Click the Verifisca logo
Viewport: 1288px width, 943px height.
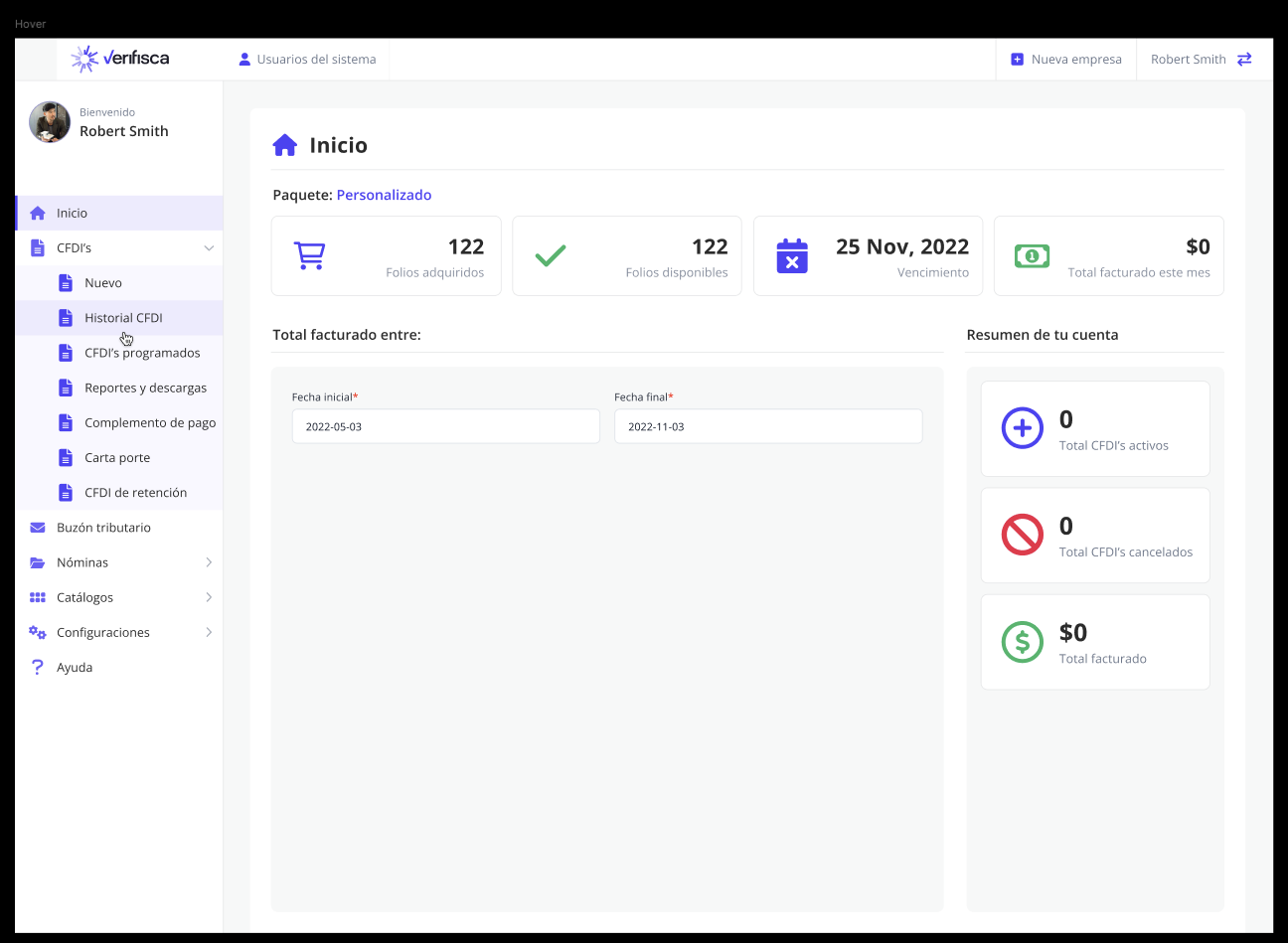click(x=120, y=59)
